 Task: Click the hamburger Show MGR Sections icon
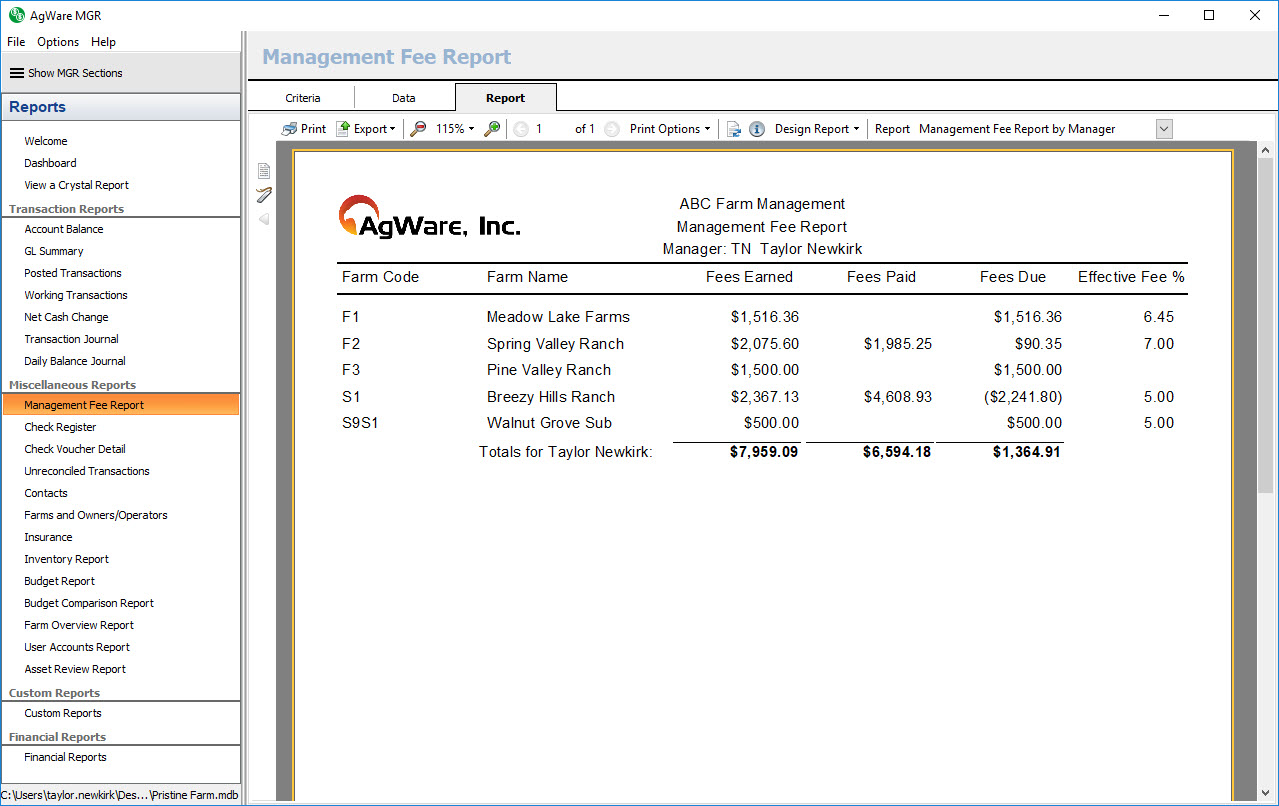click(17, 73)
